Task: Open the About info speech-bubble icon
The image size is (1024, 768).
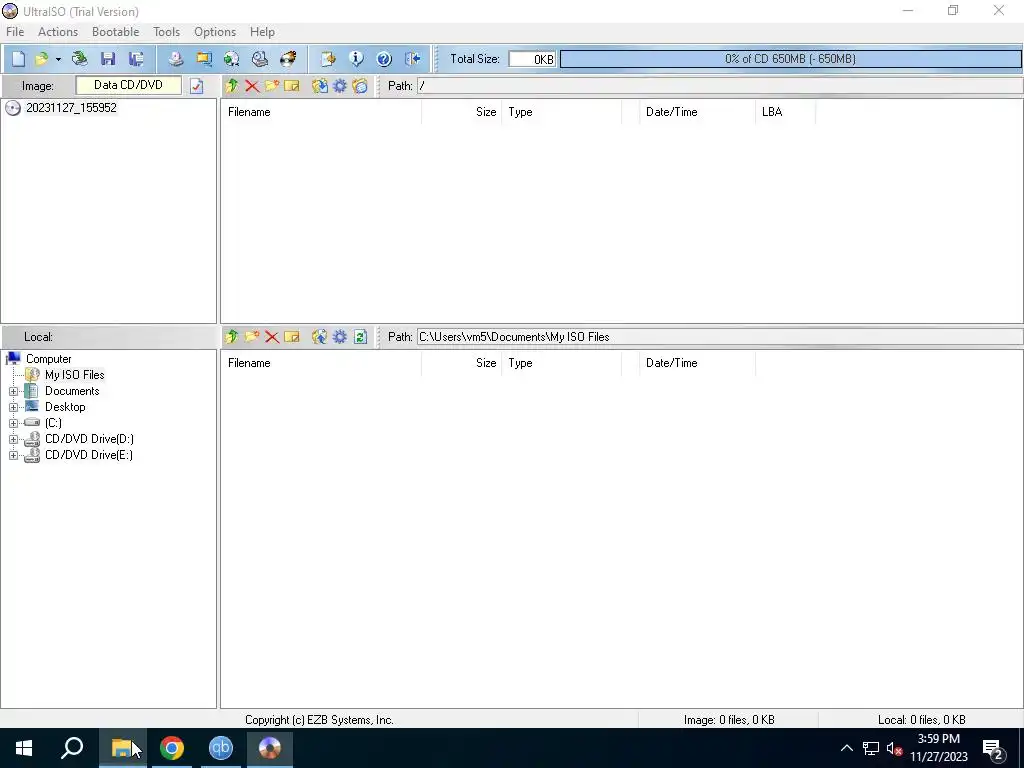Action: pyautogui.click(x=356, y=59)
